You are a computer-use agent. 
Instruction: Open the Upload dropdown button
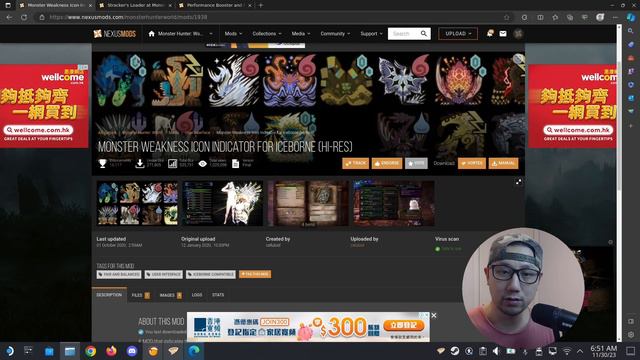pyautogui.click(x=458, y=34)
